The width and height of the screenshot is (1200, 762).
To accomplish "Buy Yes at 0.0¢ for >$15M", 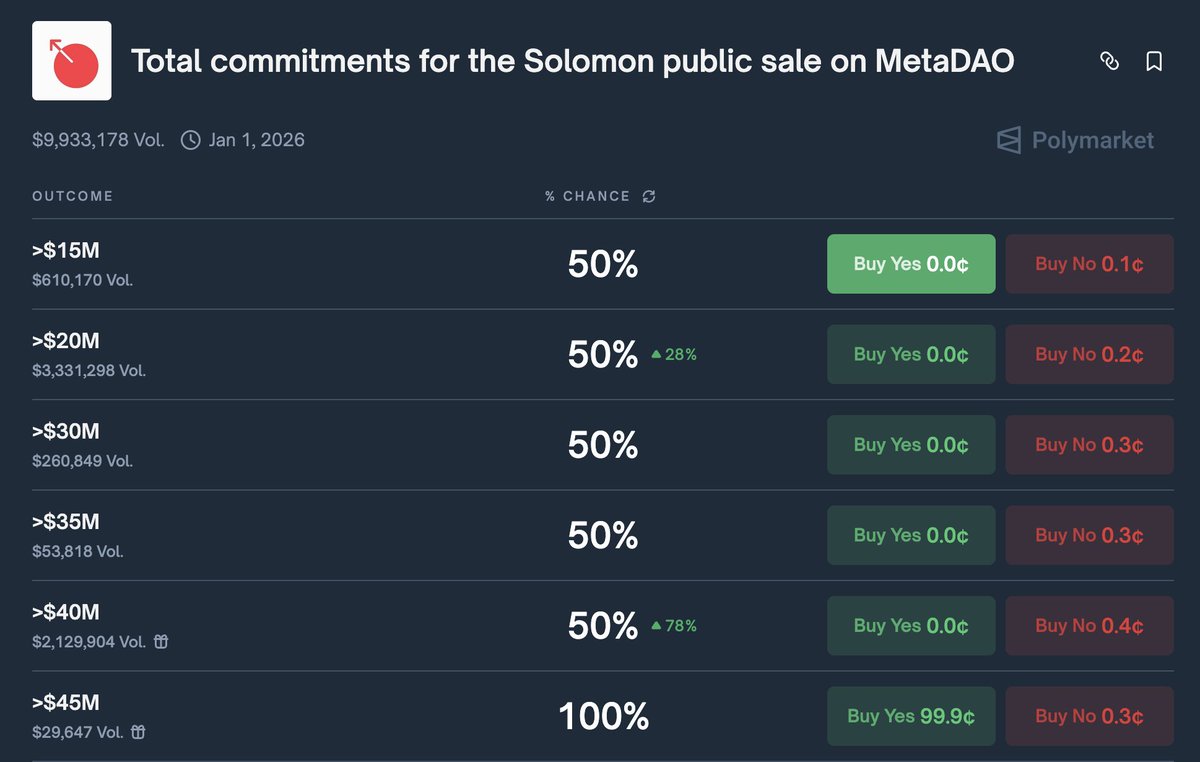I will click(x=911, y=264).
